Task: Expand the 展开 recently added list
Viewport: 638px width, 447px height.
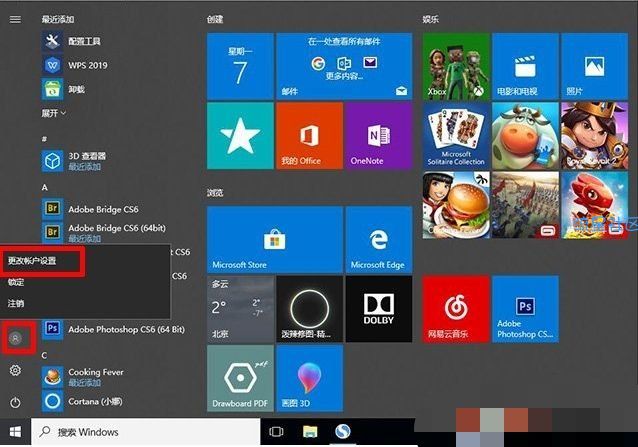Action: point(53,113)
